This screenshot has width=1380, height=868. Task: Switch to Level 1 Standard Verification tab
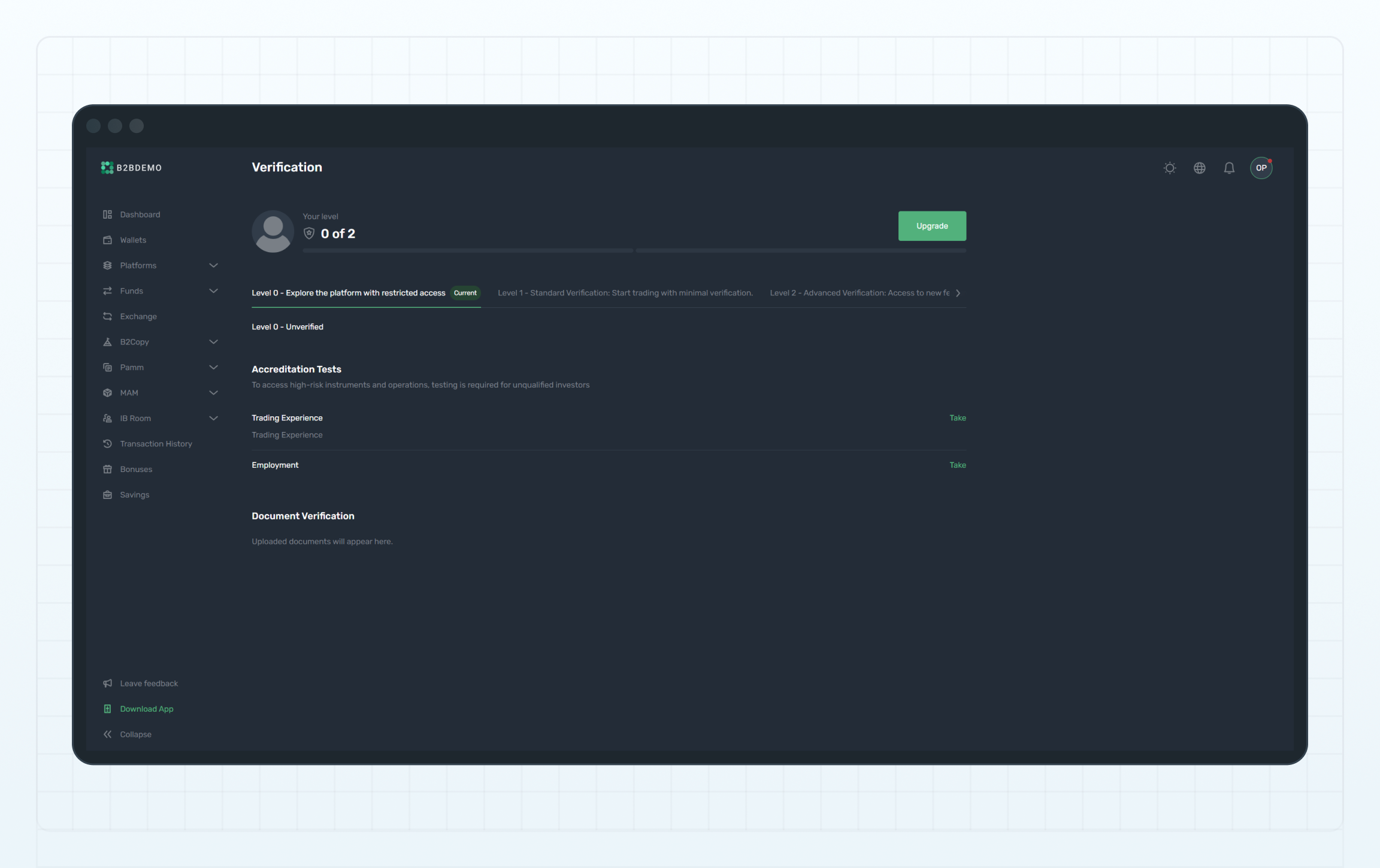[x=625, y=293]
